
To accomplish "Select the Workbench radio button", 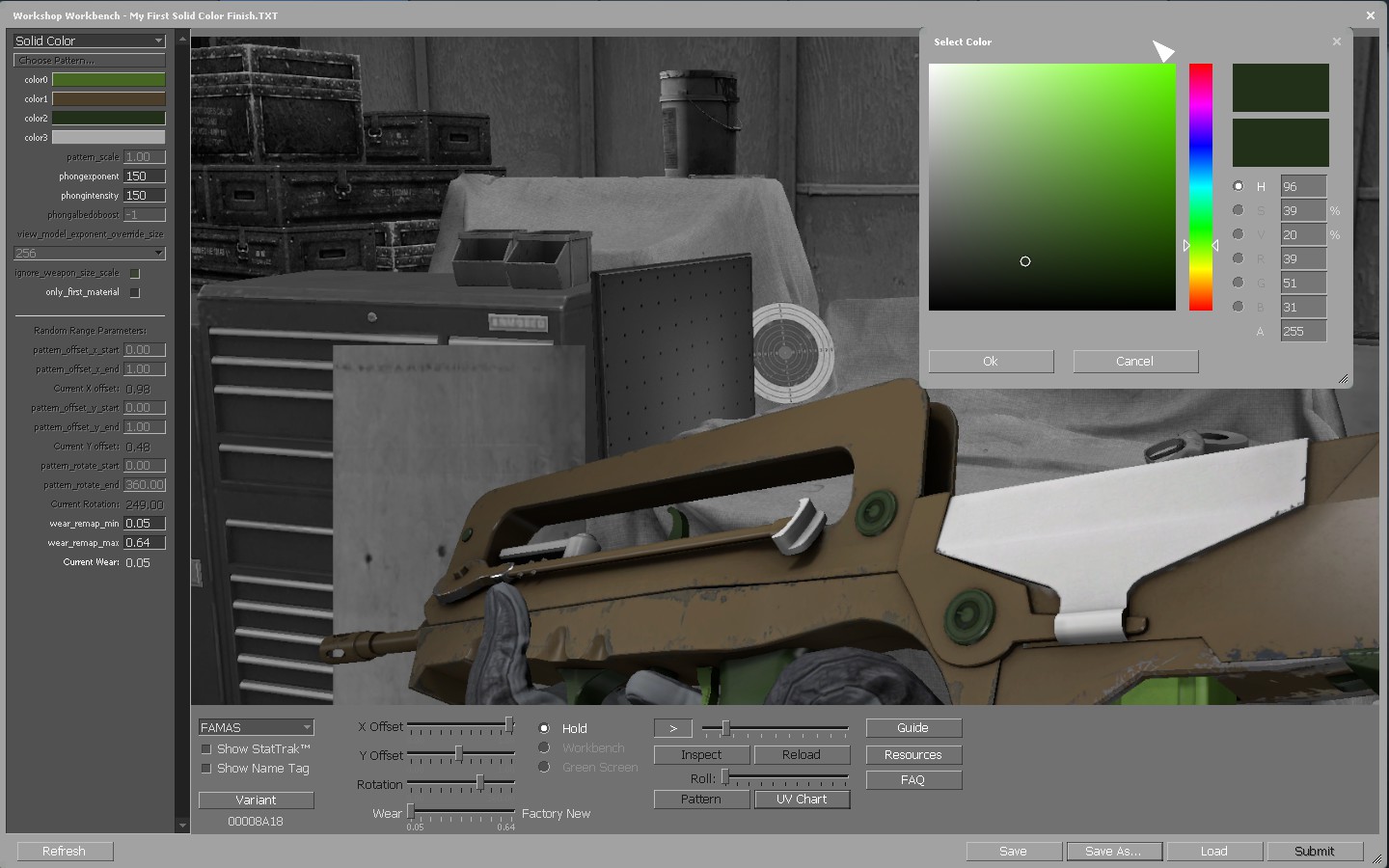I will [x=544, y=747].
